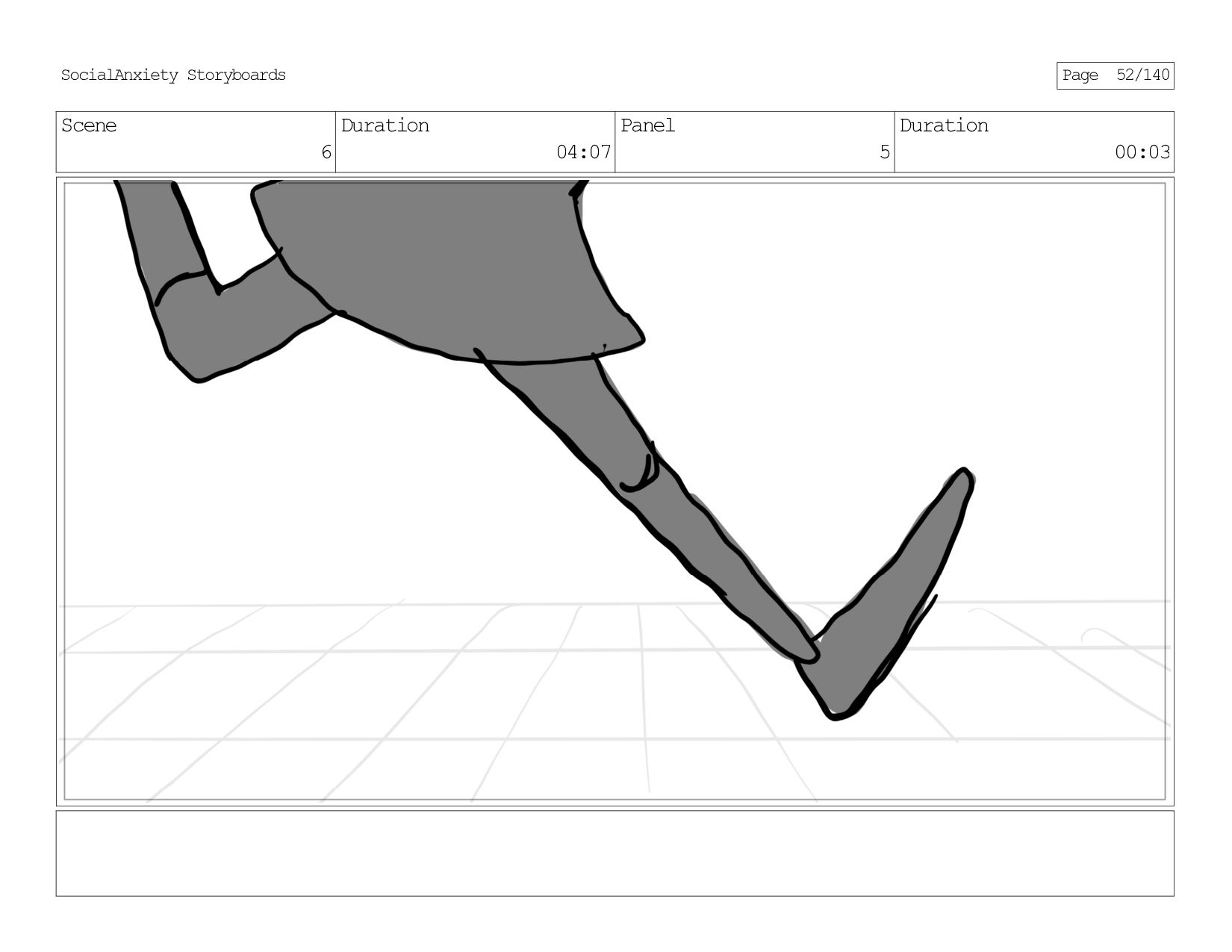Click the scene number value '6'

click(x=326, y=152)
